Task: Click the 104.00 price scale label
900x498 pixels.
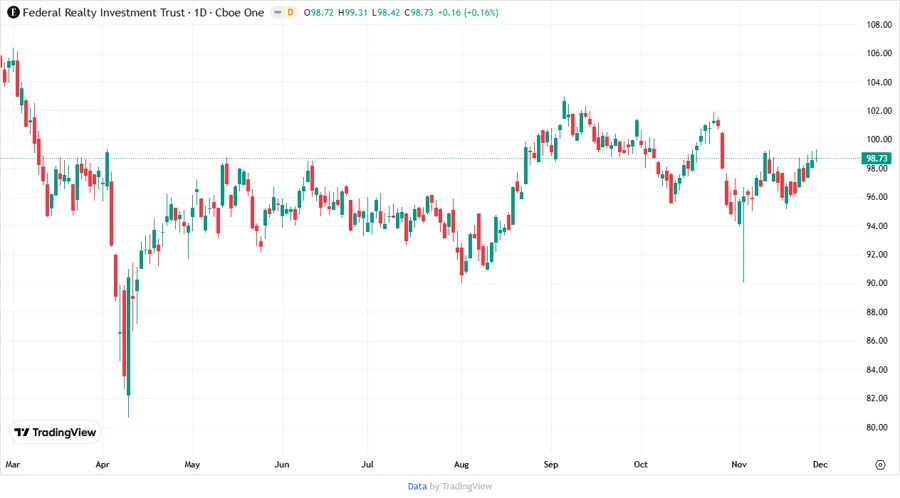Action: click(879, 82)
